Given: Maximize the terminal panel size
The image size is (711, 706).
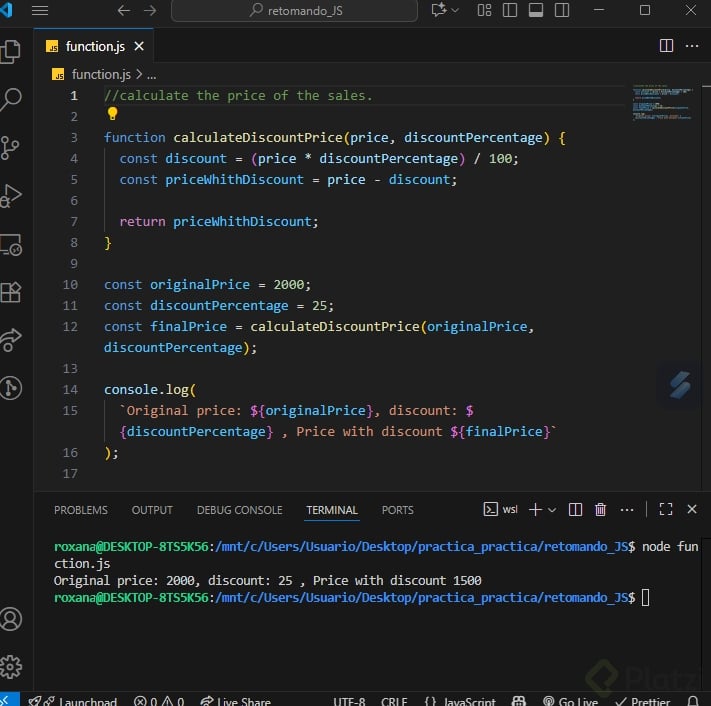Looking at the screenshot, I should pyautogui.click(x=666, y=510).
